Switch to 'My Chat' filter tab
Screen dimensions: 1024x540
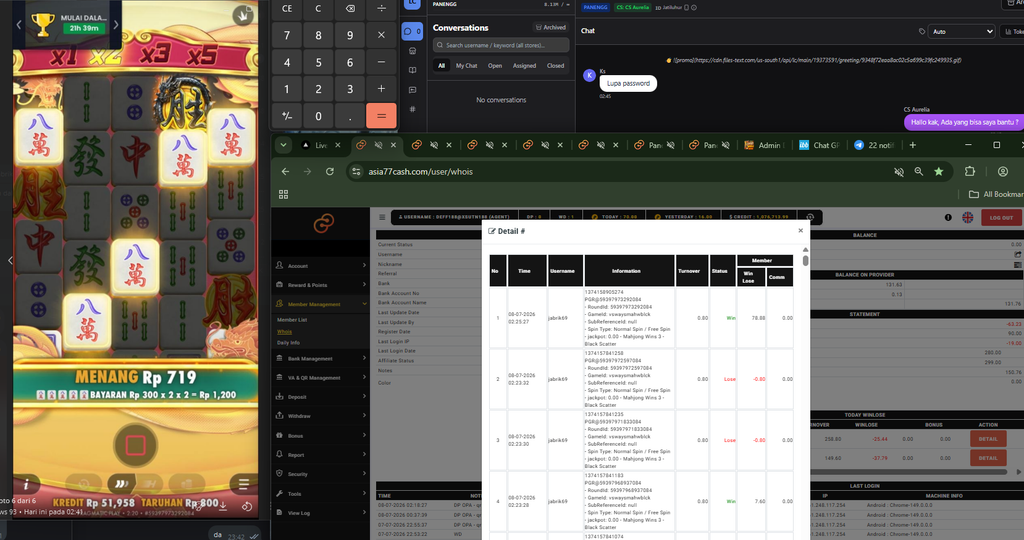click(466, 65)
